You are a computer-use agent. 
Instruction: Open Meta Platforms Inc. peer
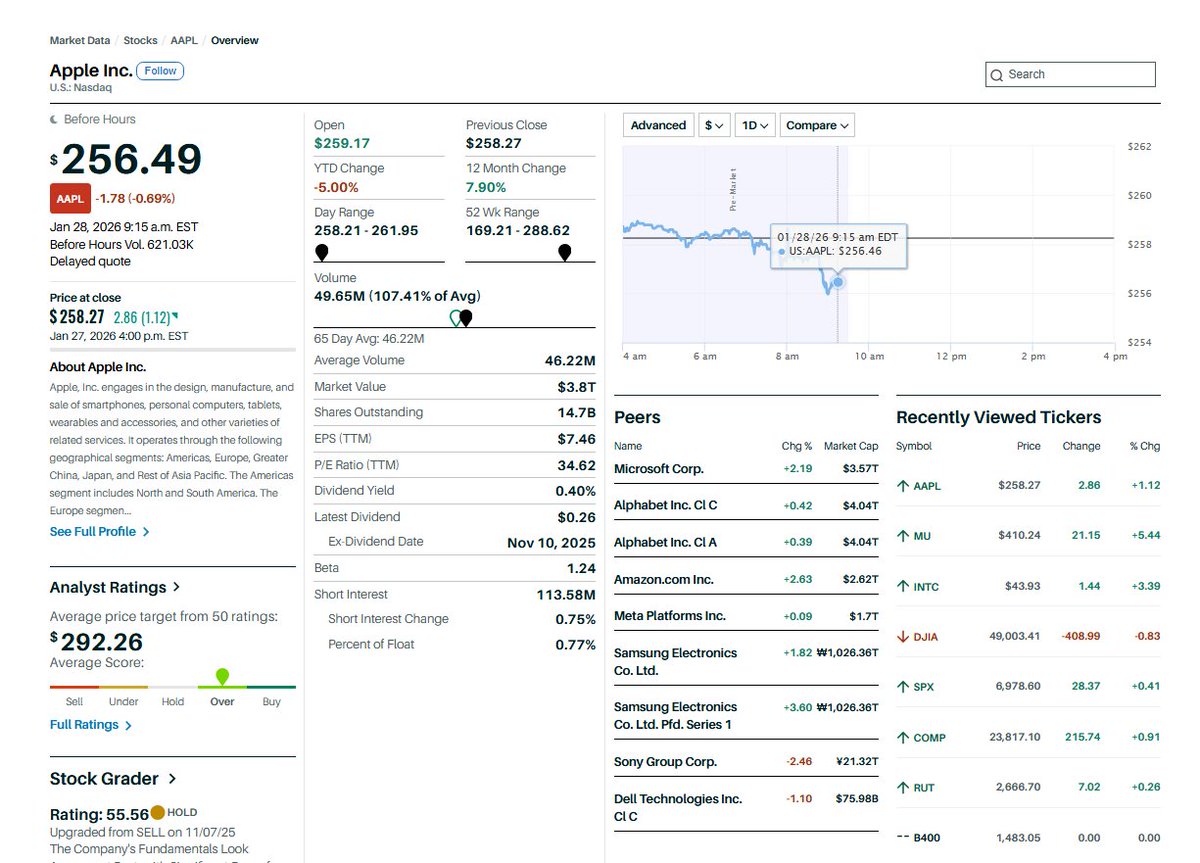tap(670, 616)
